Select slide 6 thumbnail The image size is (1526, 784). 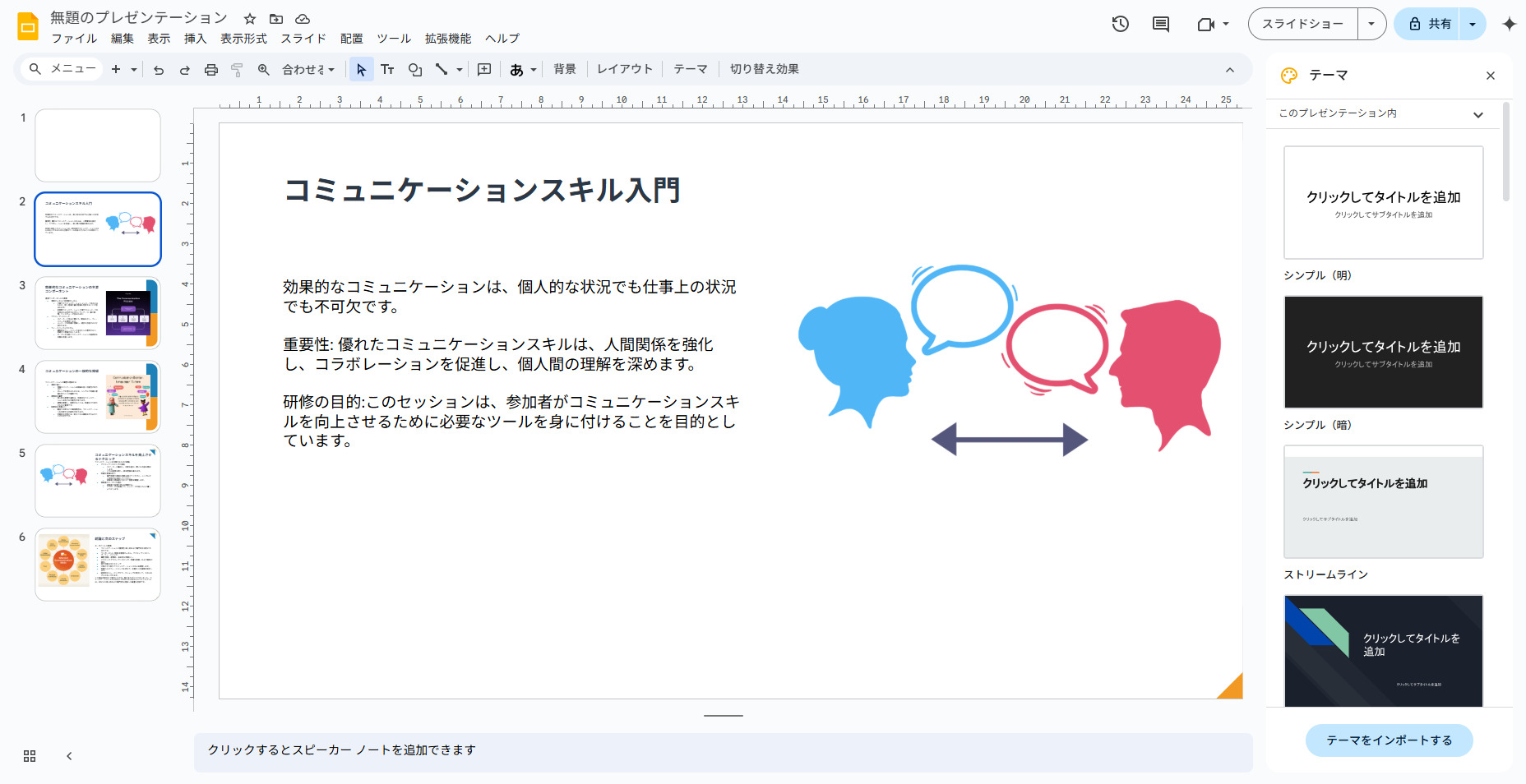(97, 565)
